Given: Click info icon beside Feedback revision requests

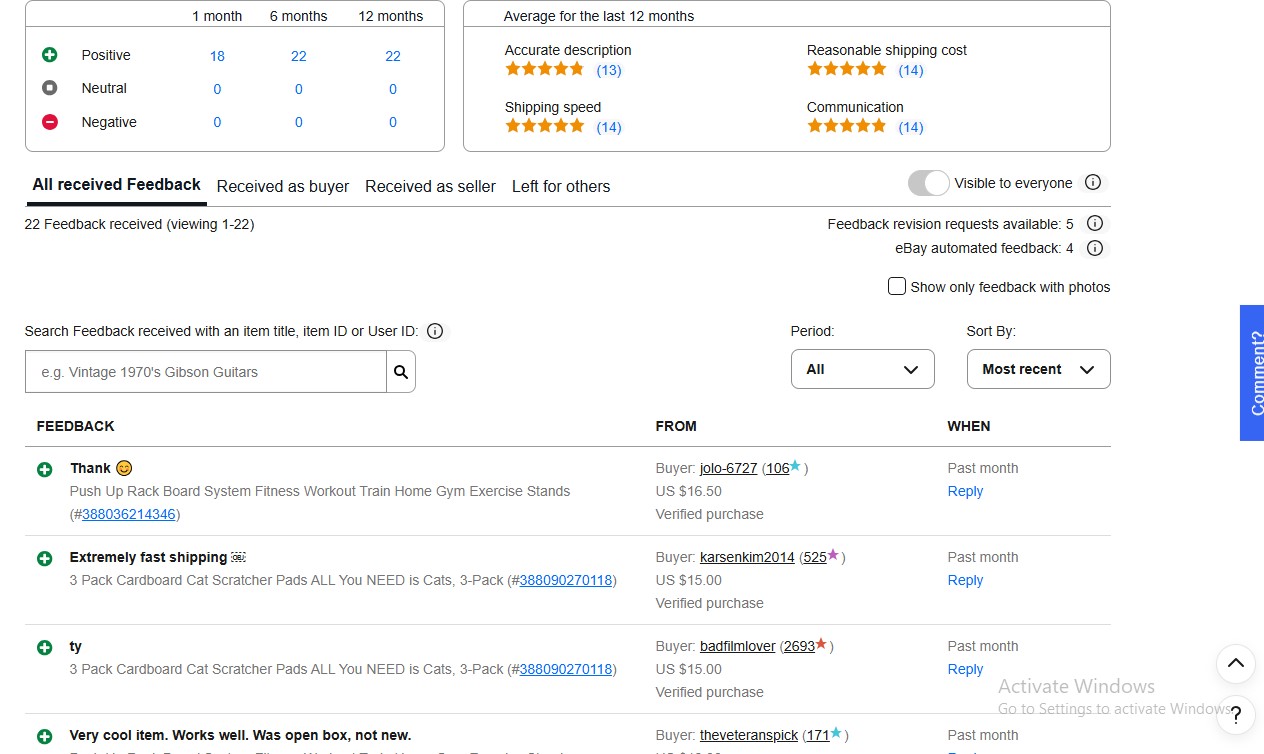Looking at the screenshot, I should pos(1095,224).
